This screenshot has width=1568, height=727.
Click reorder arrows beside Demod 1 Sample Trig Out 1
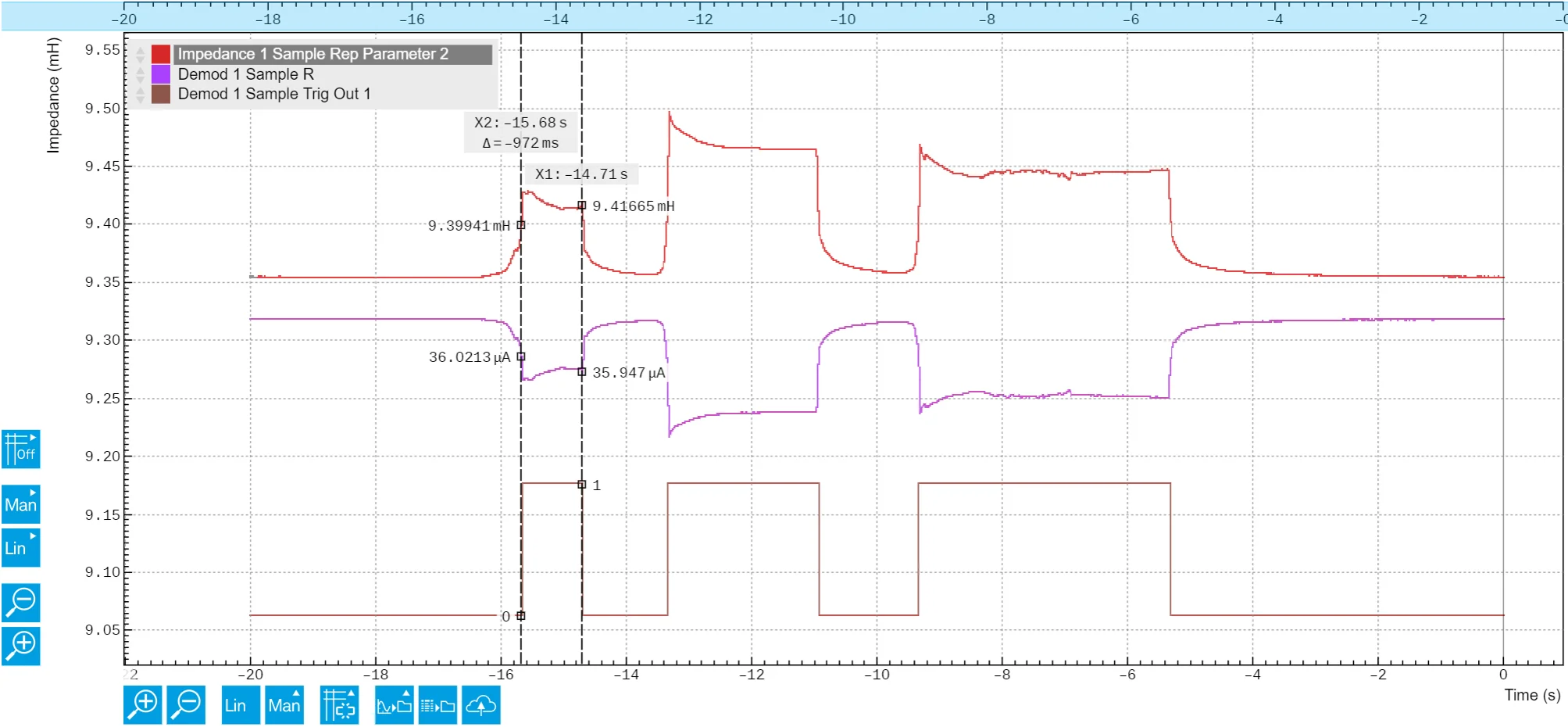point(141,94)
